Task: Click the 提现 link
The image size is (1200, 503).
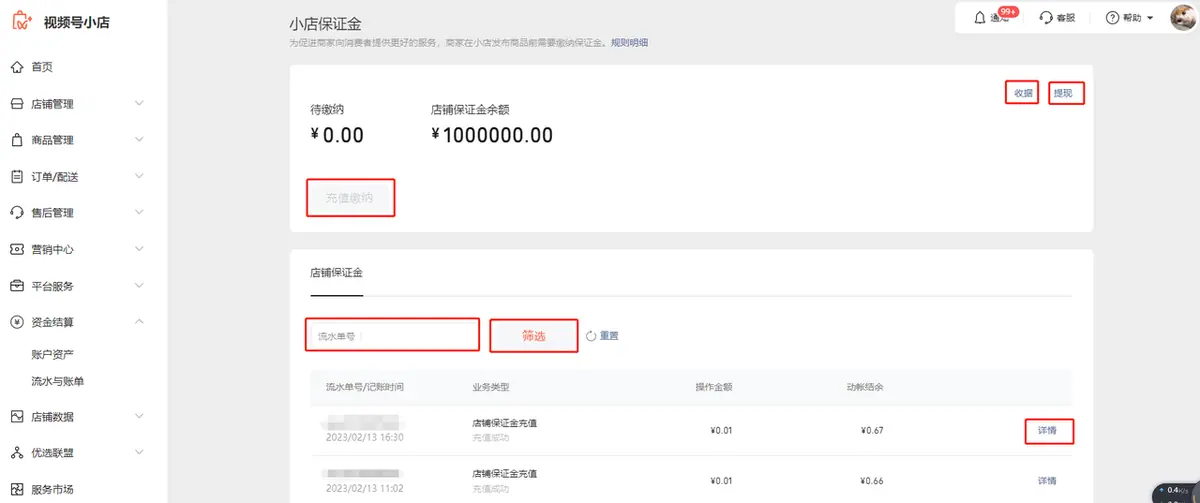Action: click(1062, 93)
